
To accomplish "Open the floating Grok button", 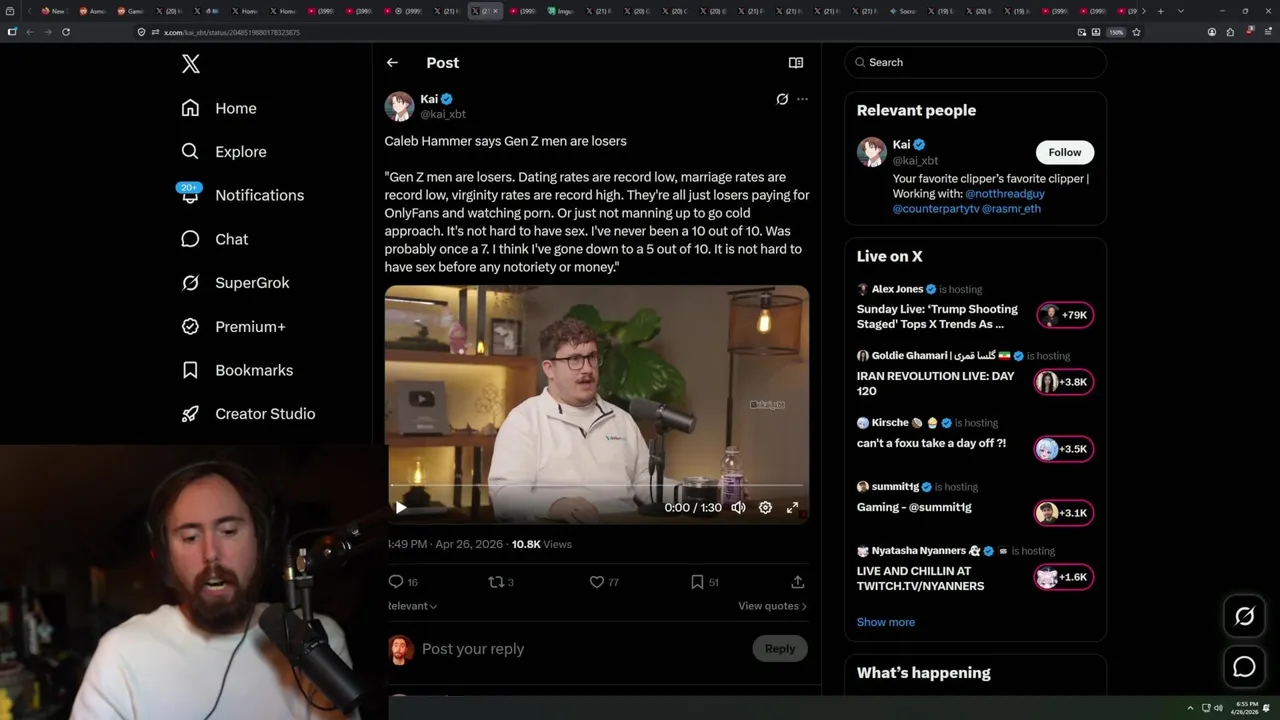I will pyautogui.click(x=1244, y=617).
